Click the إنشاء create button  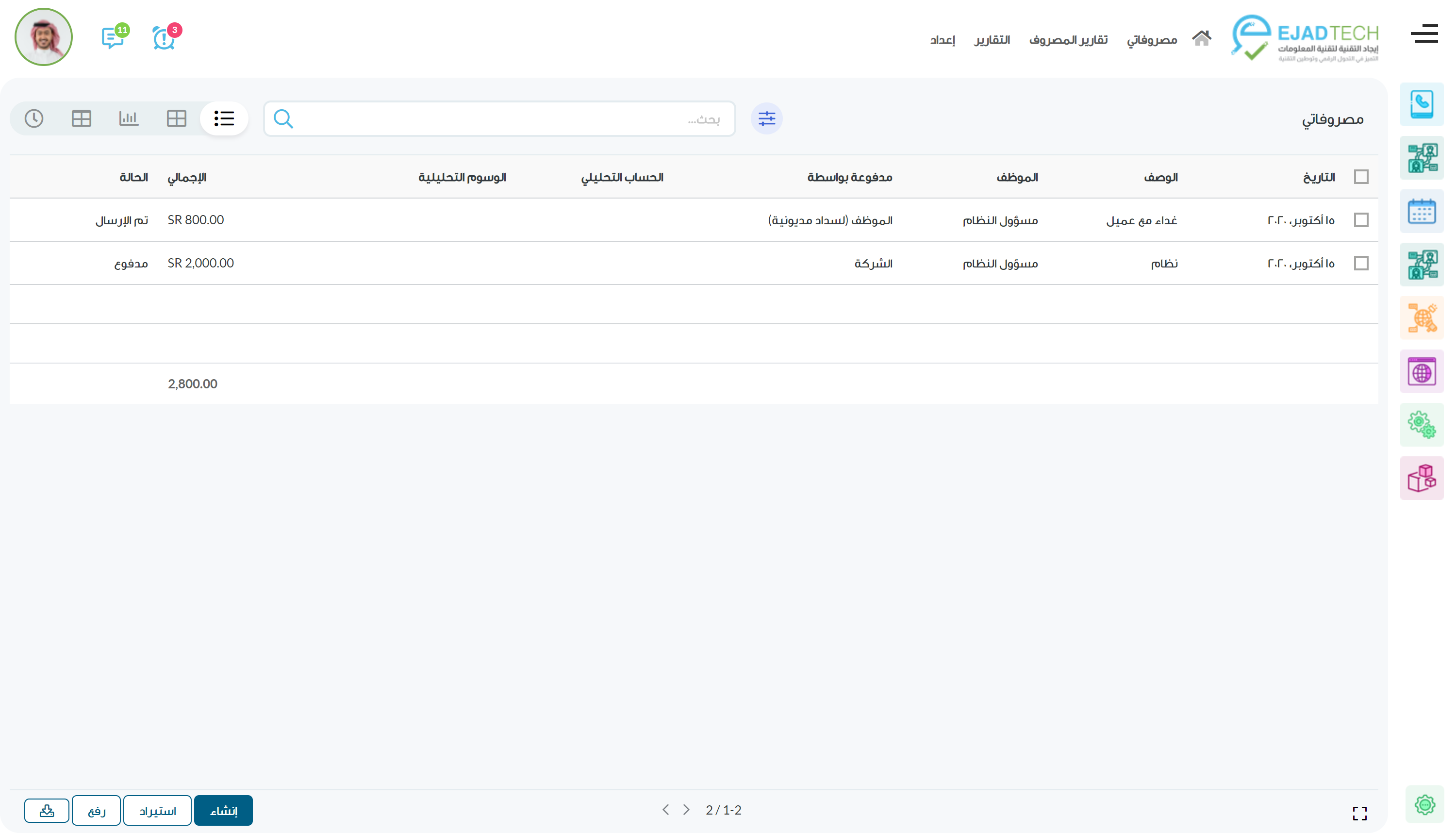pos(223,810)
